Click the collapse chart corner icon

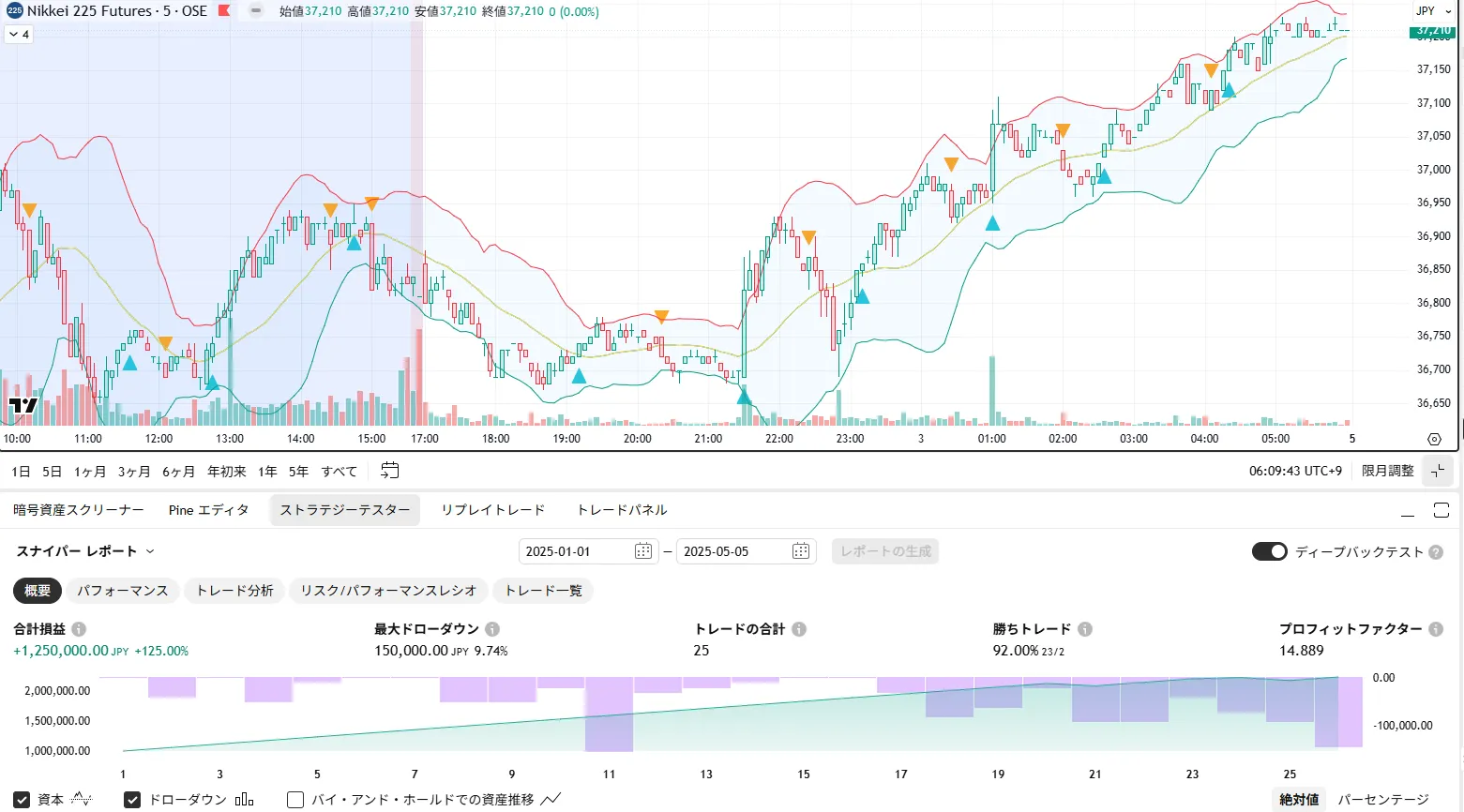pos(1438,471)
